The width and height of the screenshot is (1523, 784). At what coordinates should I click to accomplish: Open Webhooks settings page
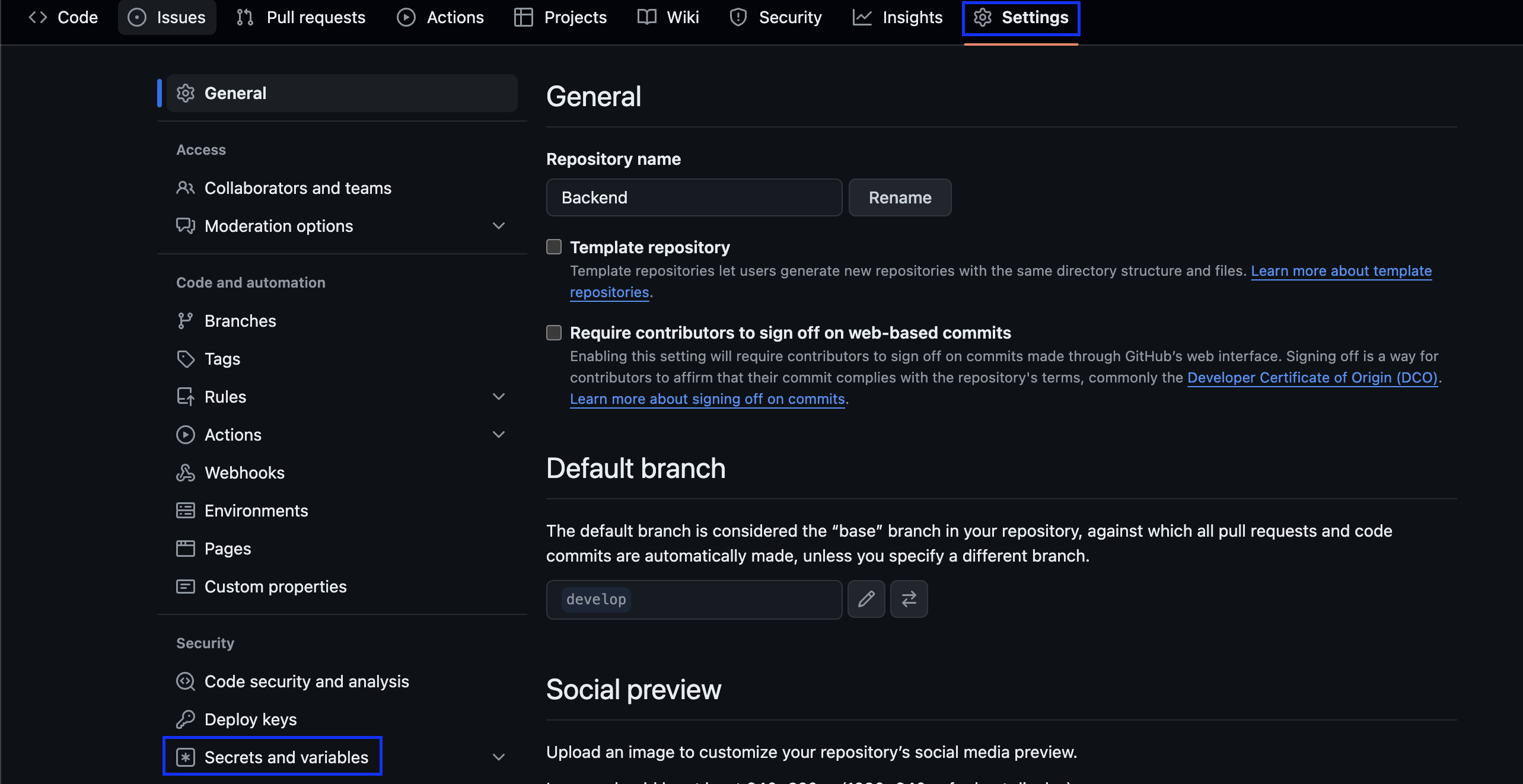click(342, 473)
